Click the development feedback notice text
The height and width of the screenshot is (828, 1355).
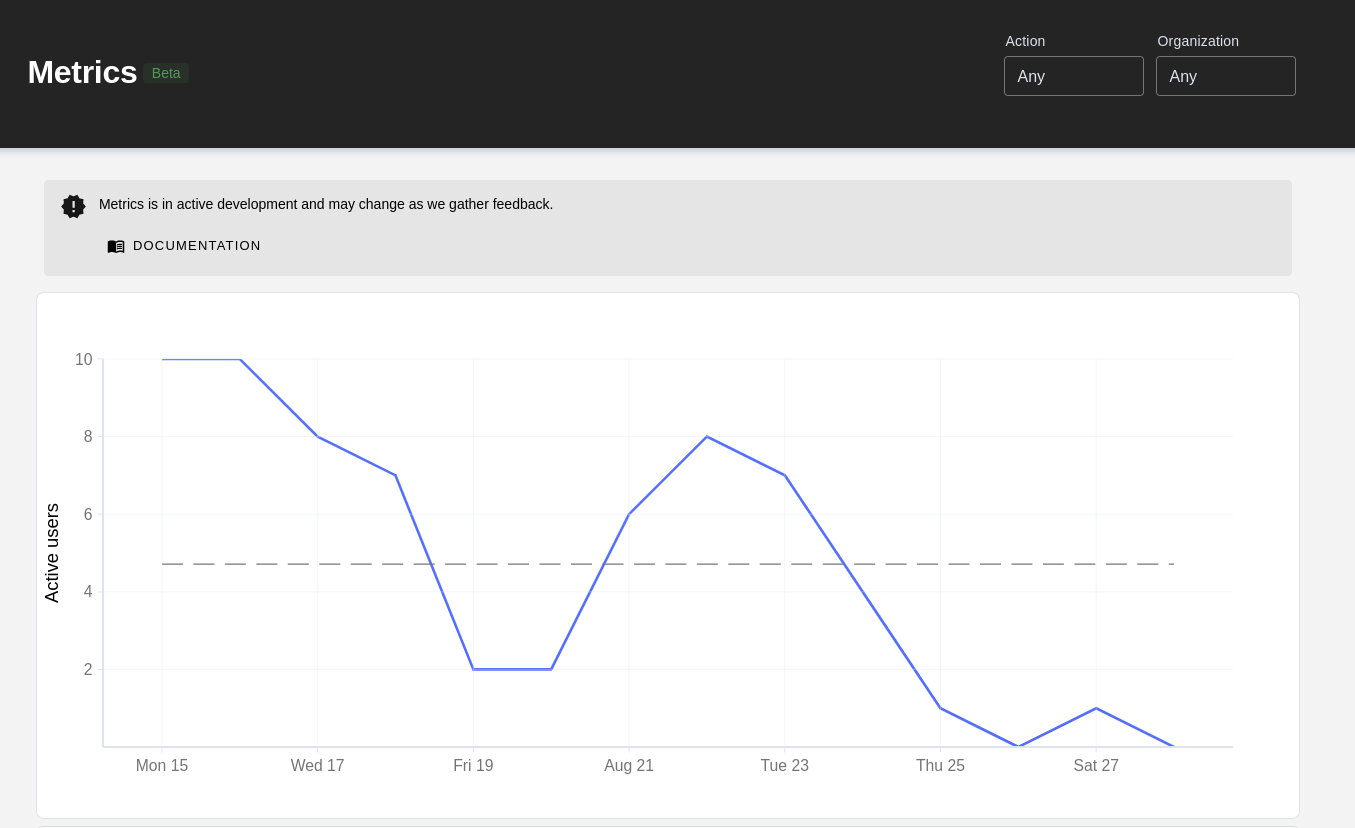pyautogui.click(x=326, y=204)
